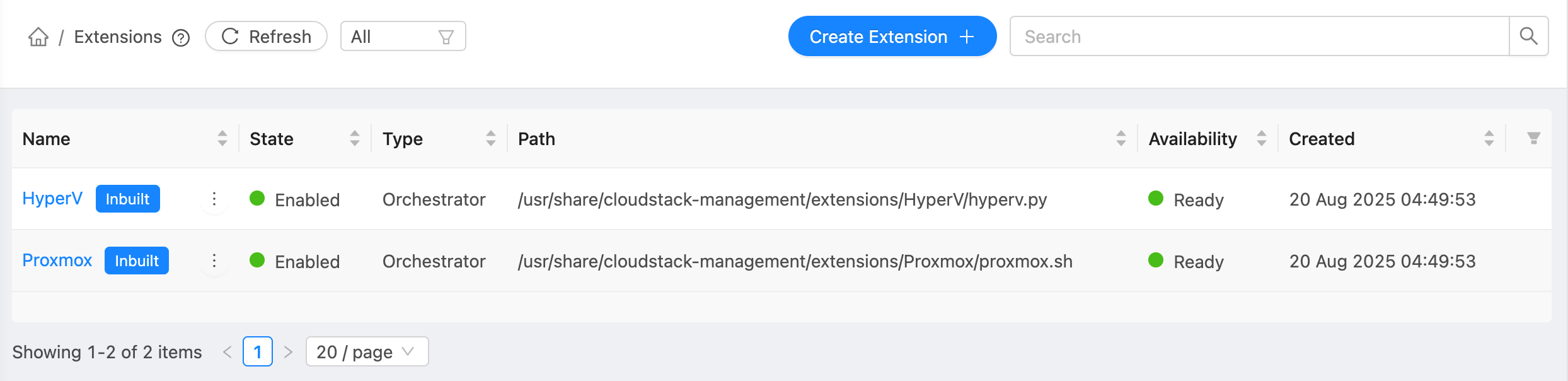Sort the table by State column

point(355,138)
